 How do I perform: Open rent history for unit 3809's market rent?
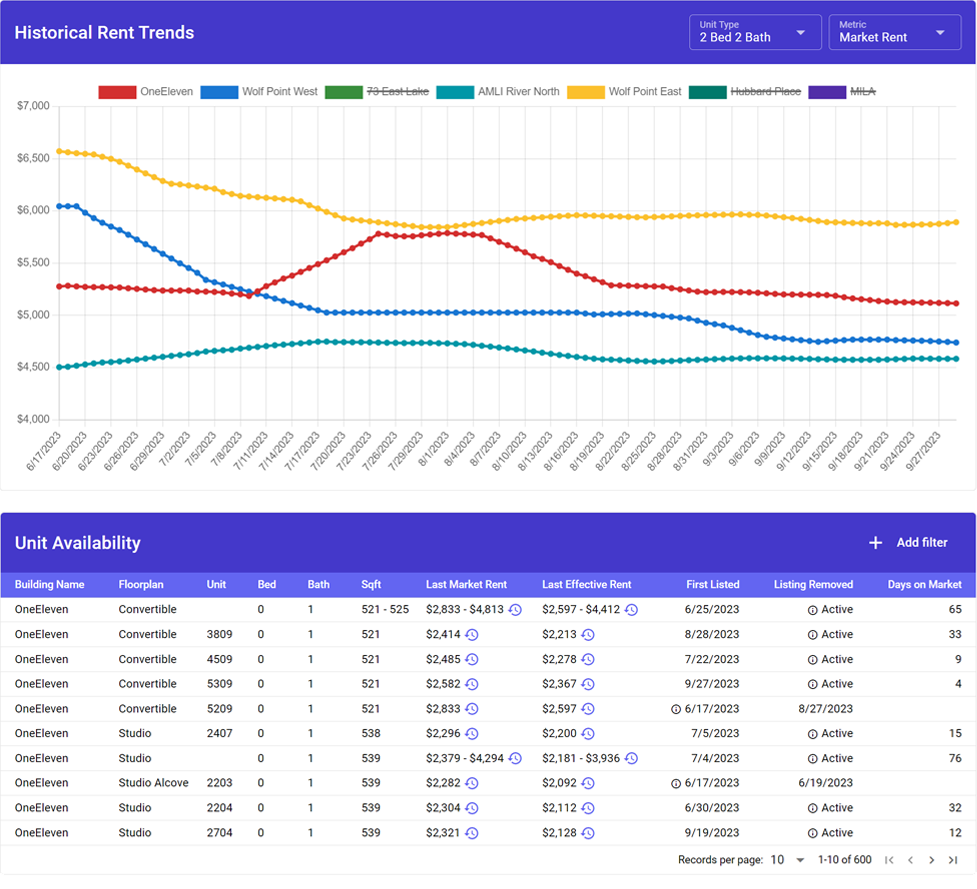click(x=473, y=634)
